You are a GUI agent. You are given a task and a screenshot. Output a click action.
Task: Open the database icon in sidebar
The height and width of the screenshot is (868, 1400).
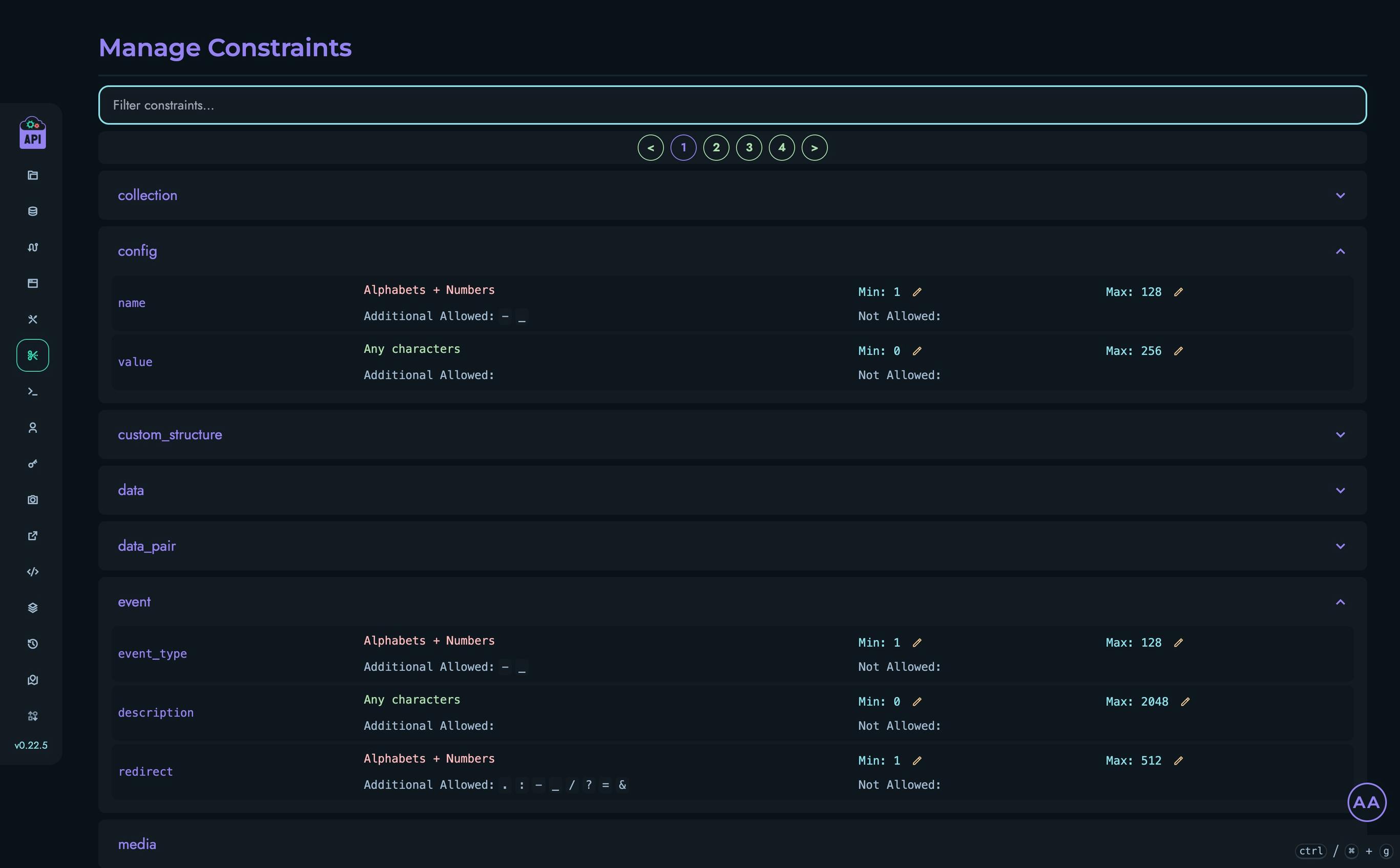click(x=33, y=211)
